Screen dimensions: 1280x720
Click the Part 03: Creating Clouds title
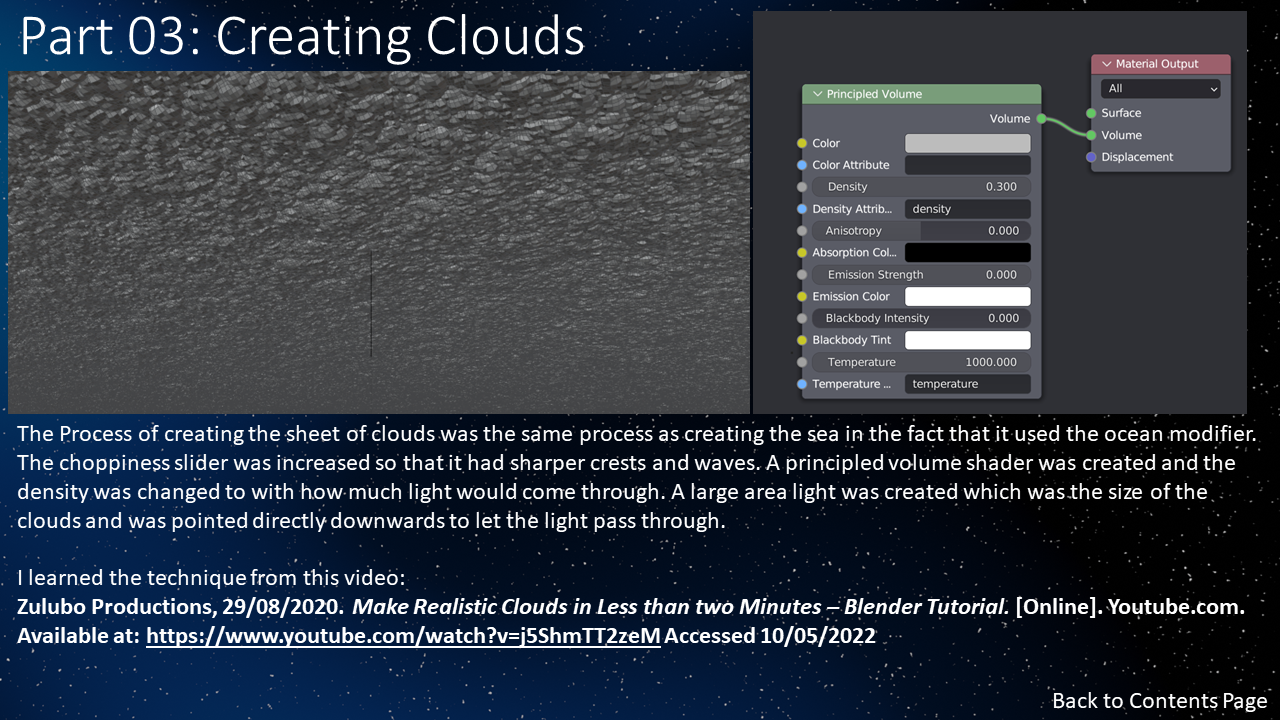click(302, 37)
